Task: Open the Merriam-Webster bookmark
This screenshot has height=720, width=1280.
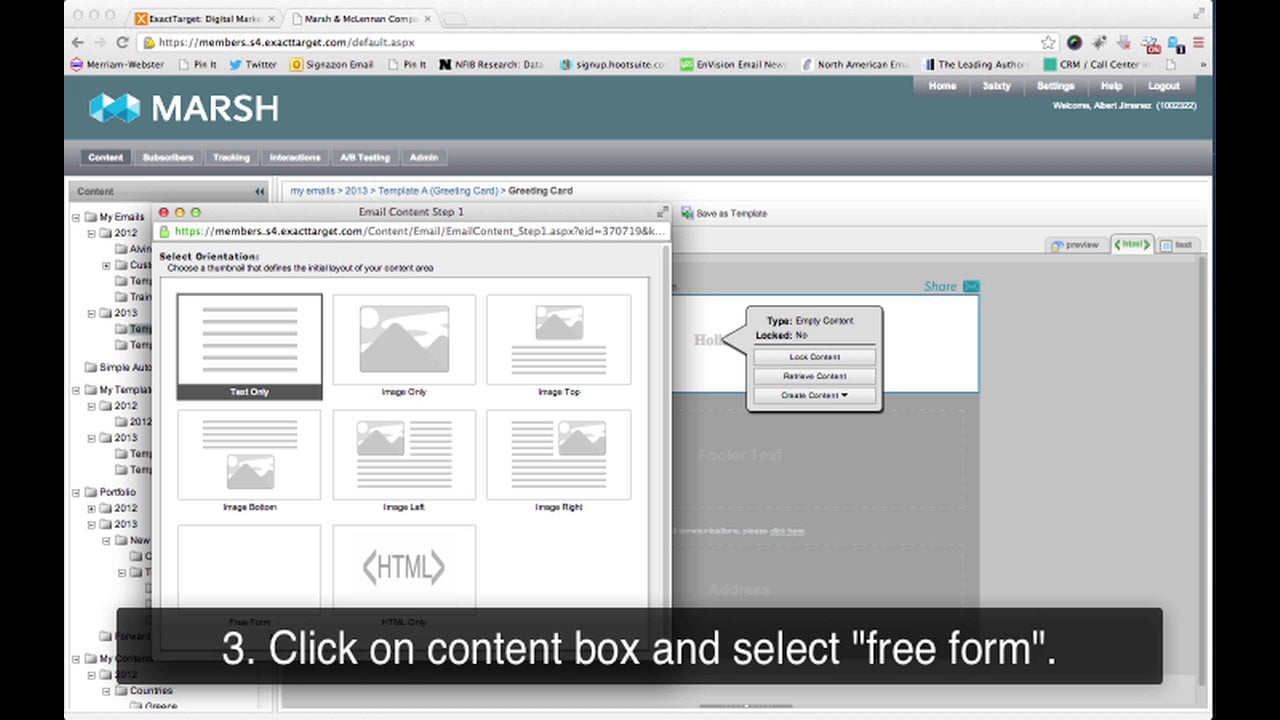Action: click(117, 64)
